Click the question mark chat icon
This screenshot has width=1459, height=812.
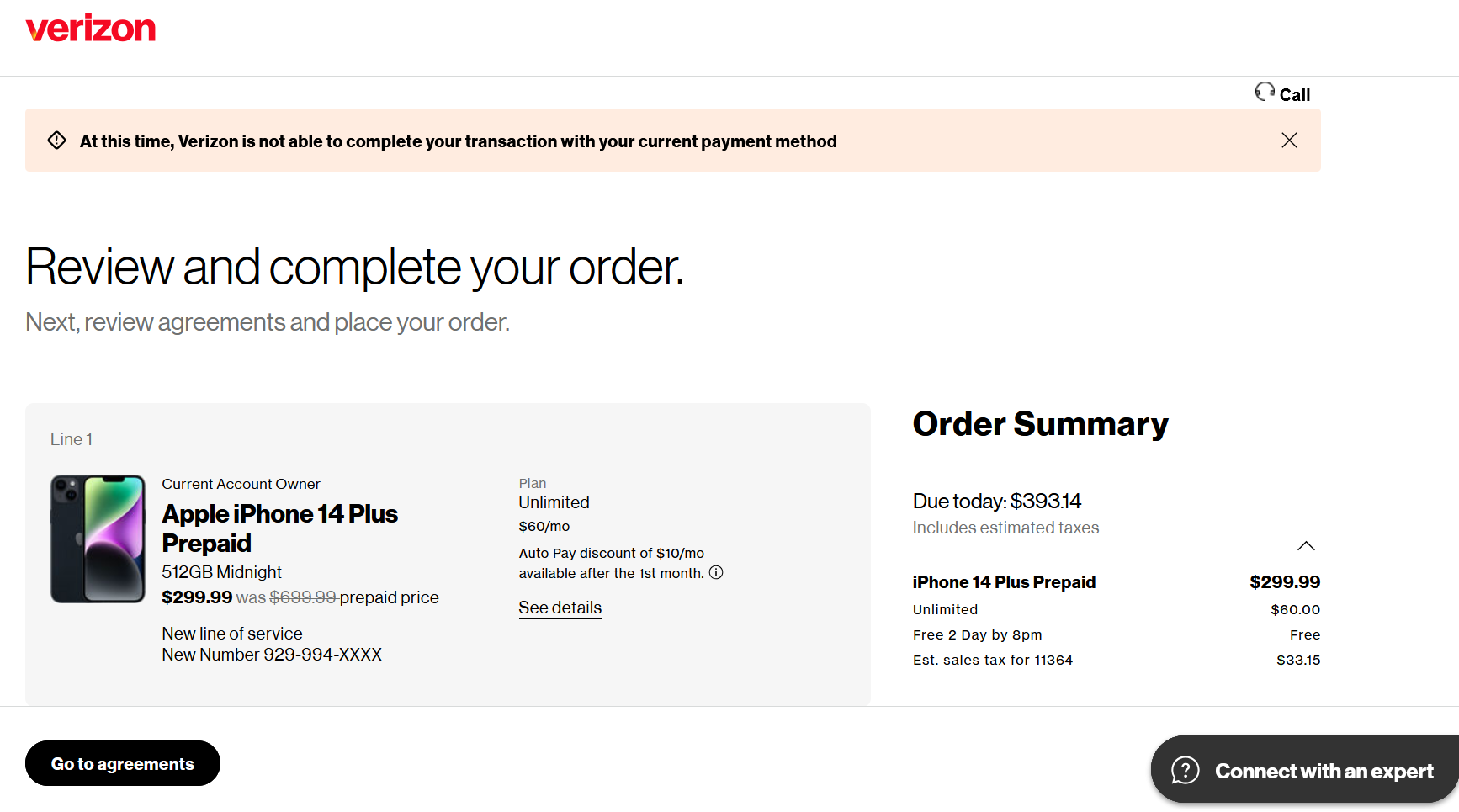click(1186, 770)
